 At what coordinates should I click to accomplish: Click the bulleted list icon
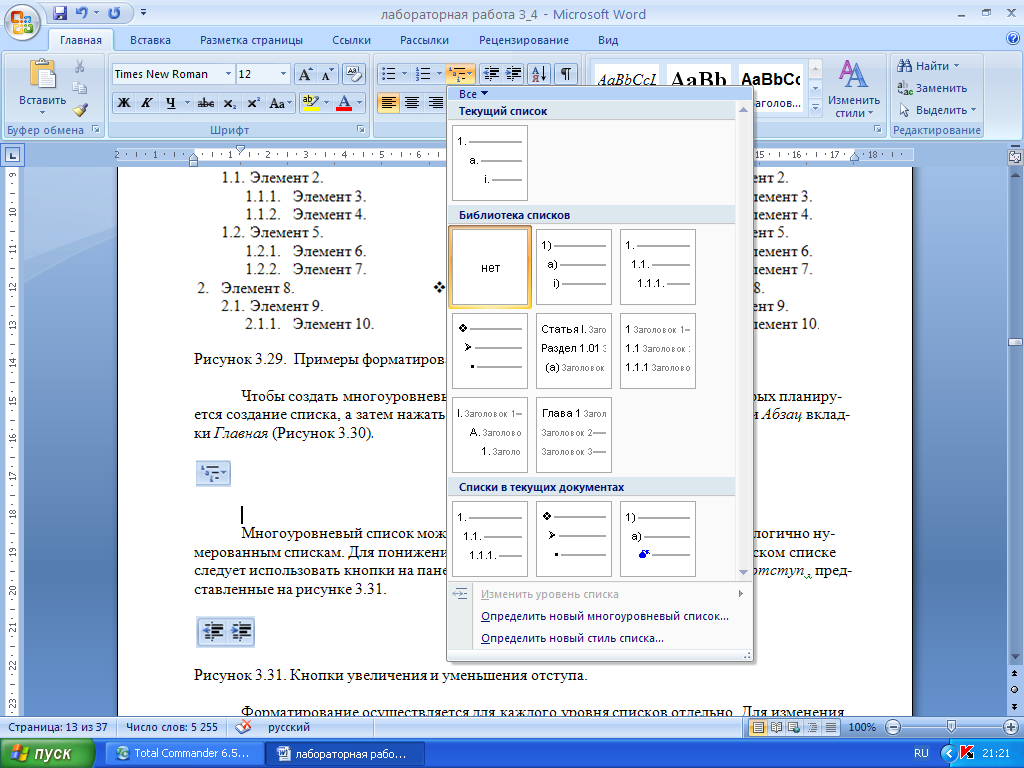(389, 74)
